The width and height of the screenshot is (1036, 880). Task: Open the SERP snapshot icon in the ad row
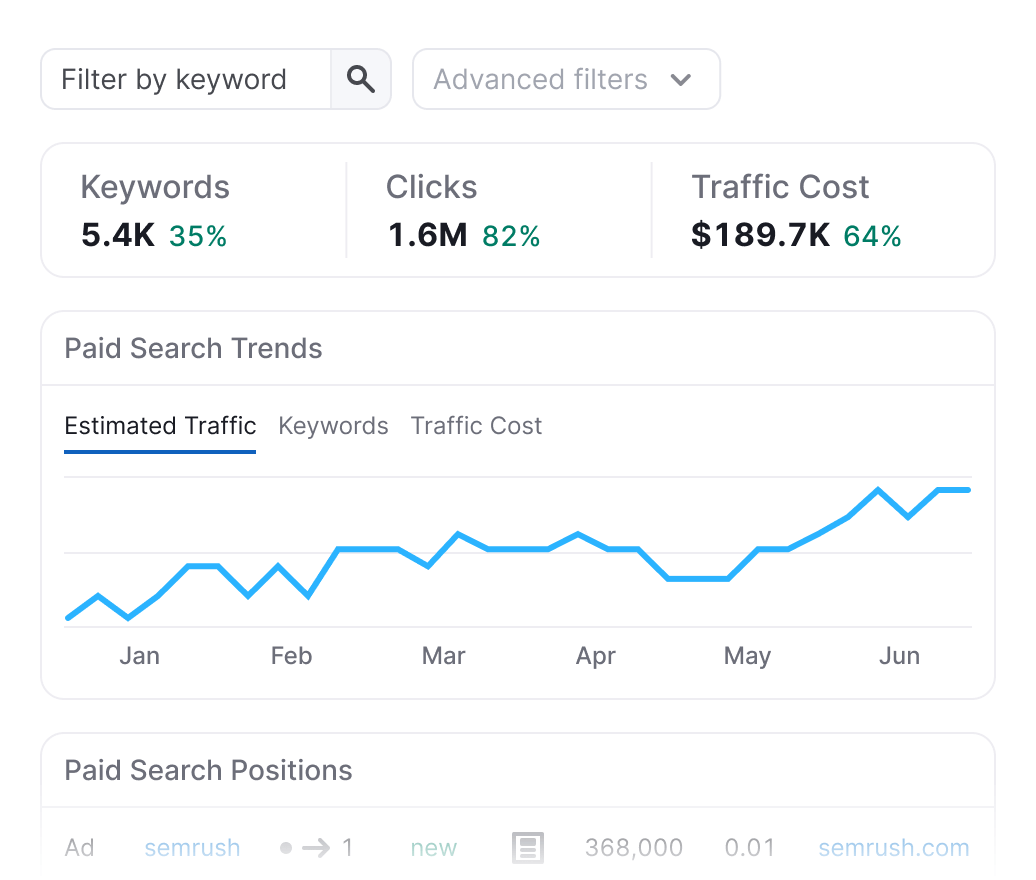pos(527,848)
